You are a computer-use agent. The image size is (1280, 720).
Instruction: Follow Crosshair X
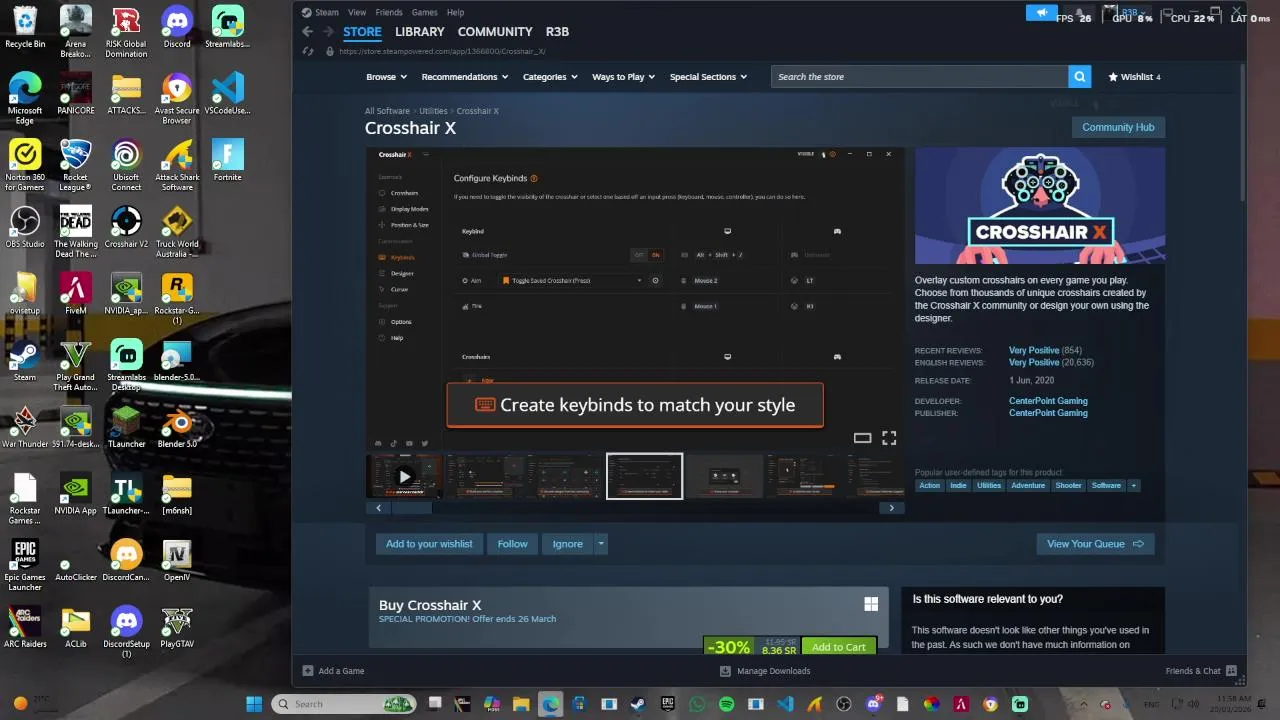512,544
